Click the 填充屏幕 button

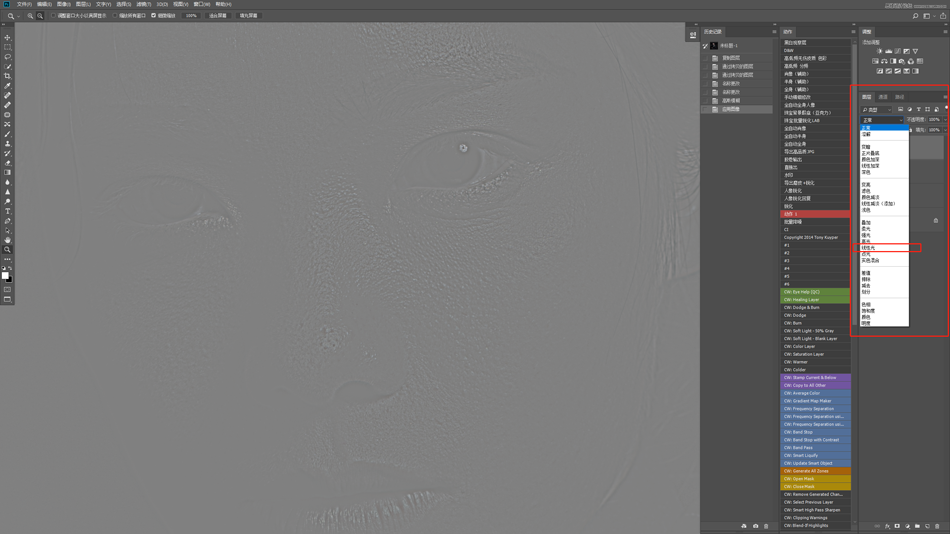[248, 16]
